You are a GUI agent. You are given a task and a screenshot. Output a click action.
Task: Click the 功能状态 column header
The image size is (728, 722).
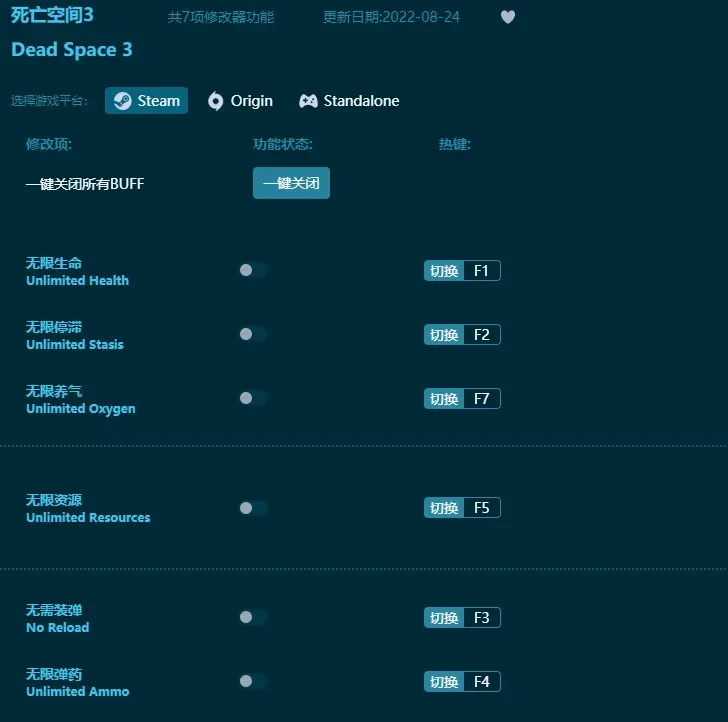click(283, 144)
